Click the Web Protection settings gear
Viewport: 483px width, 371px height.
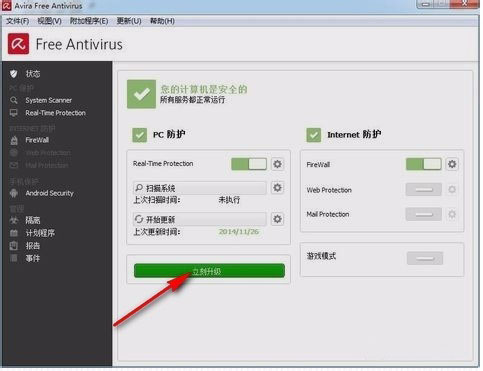(x=452, y=190)
